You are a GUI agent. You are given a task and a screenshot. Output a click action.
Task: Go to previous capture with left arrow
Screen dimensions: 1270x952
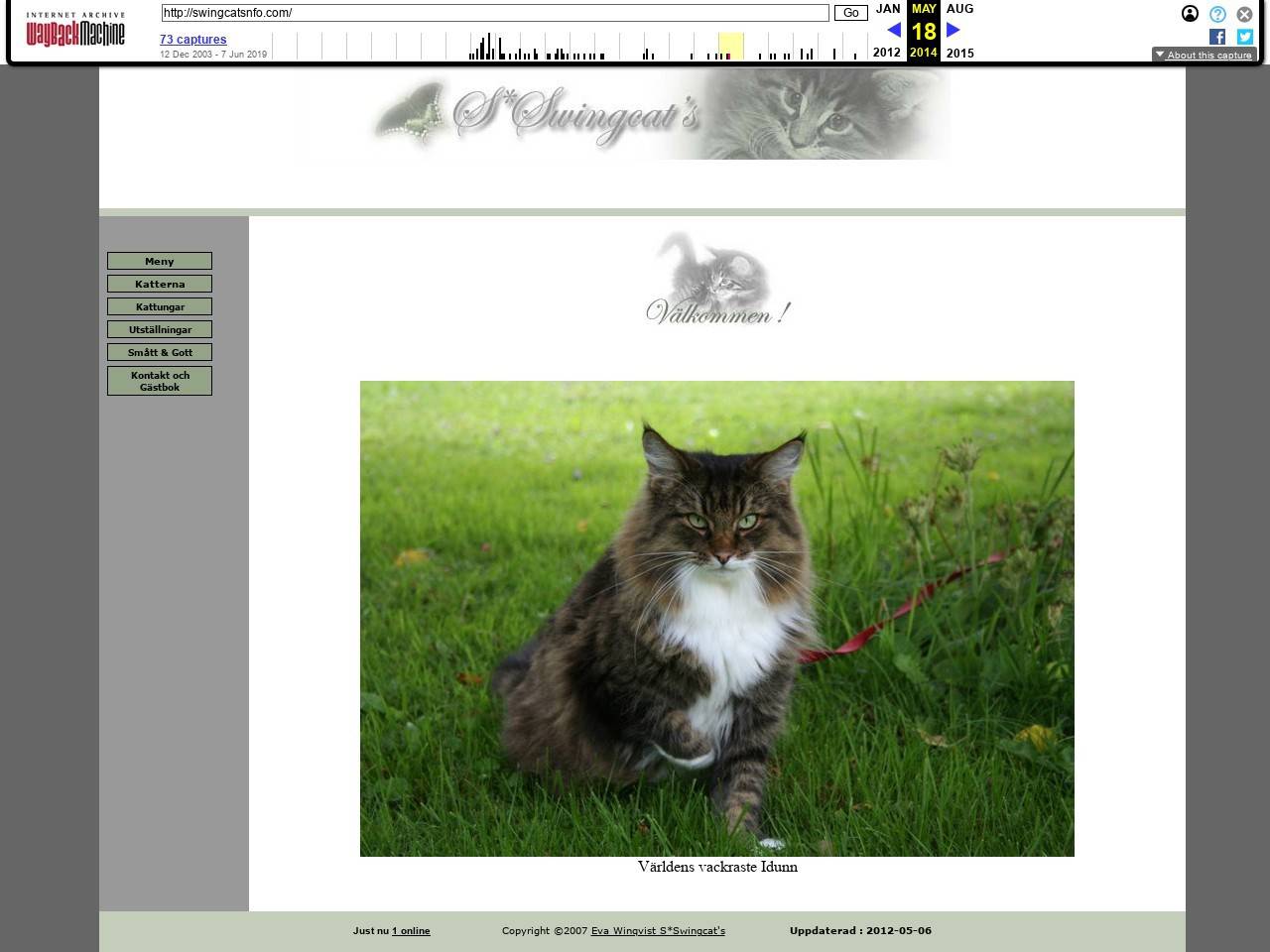pyautogui.click(x=893, y=30)
